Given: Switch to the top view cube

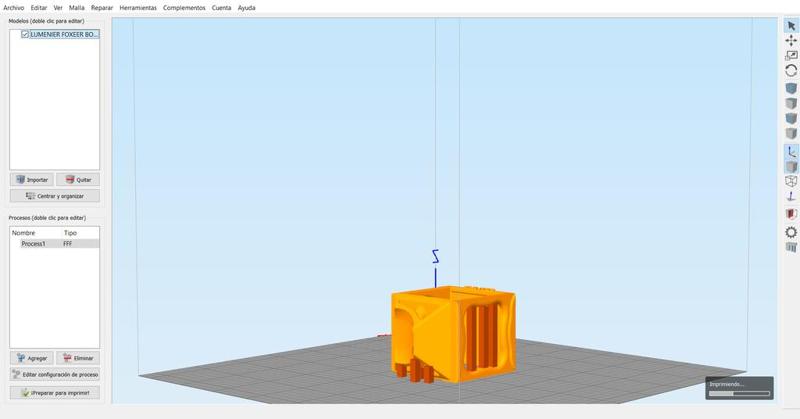Looking at the screenshot, I should pos(791,104).
